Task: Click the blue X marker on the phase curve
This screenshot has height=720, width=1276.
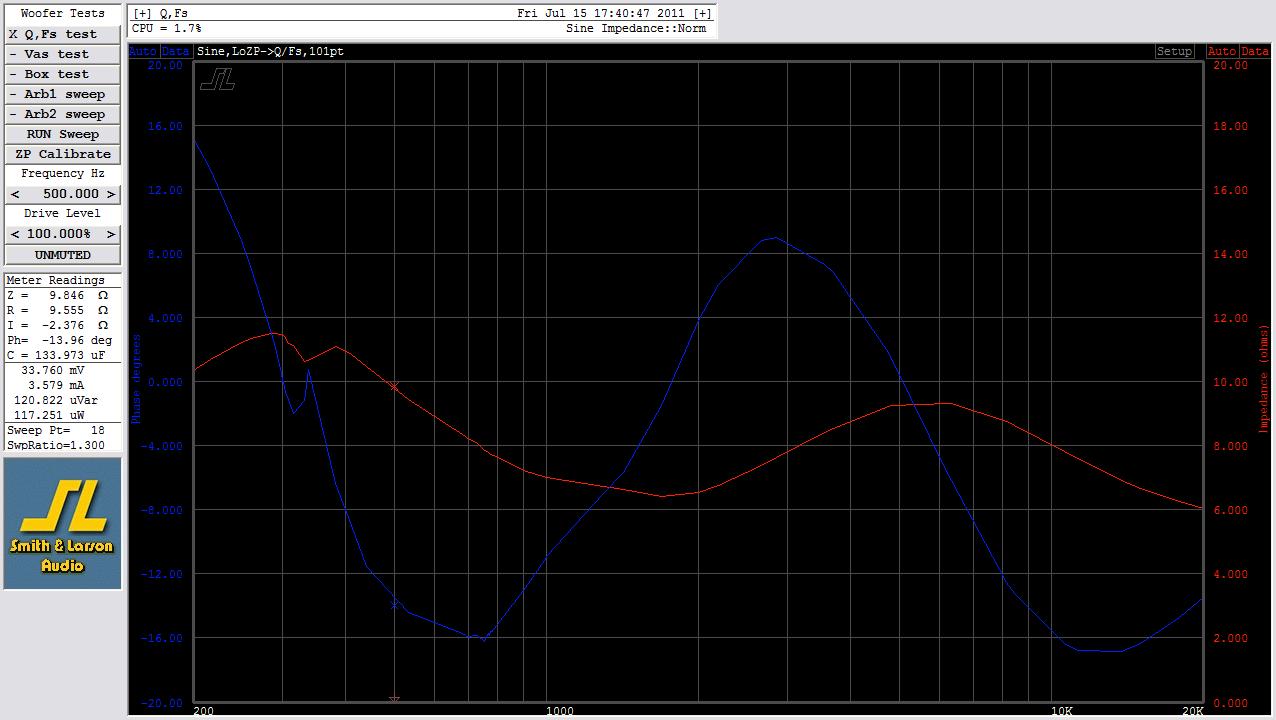Action: coord(394,604)
